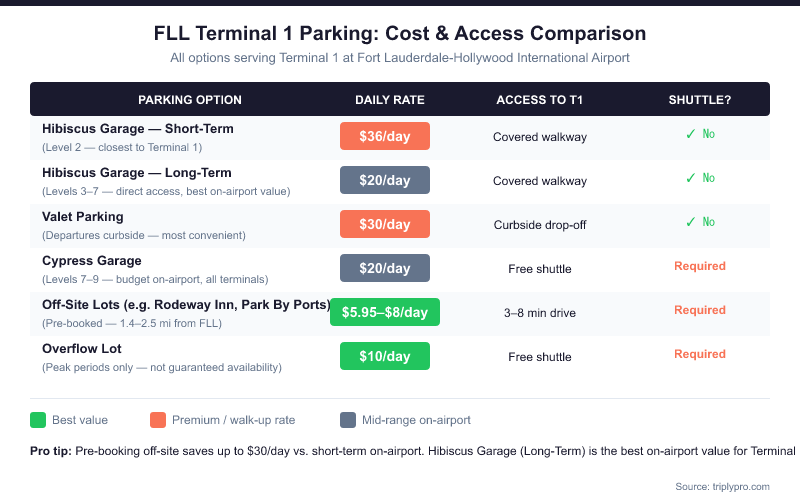Click the FLL Terminal 1 Parking title
The height and width of the screenshot is (500, 800).
click(x=400, y=34)
